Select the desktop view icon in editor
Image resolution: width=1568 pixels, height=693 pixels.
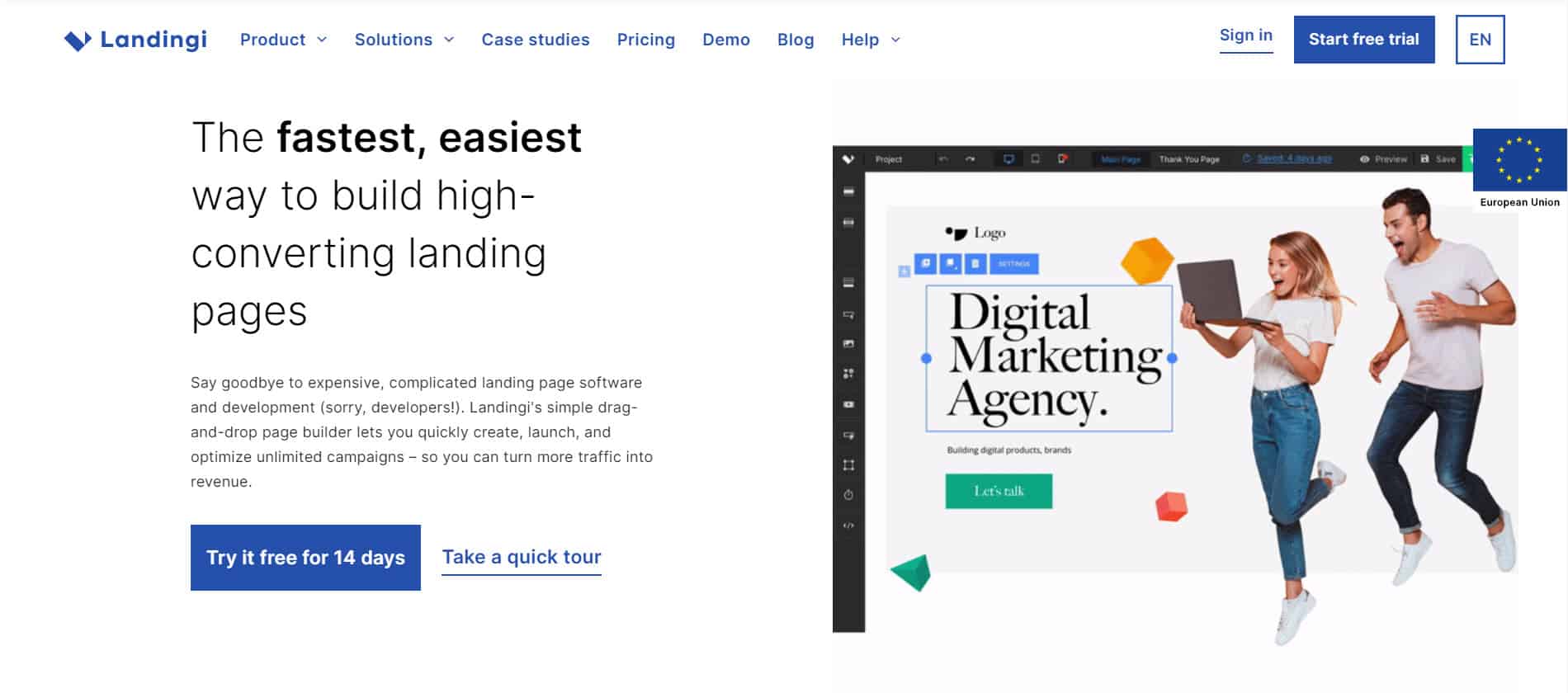click(x=1008, y=159)
